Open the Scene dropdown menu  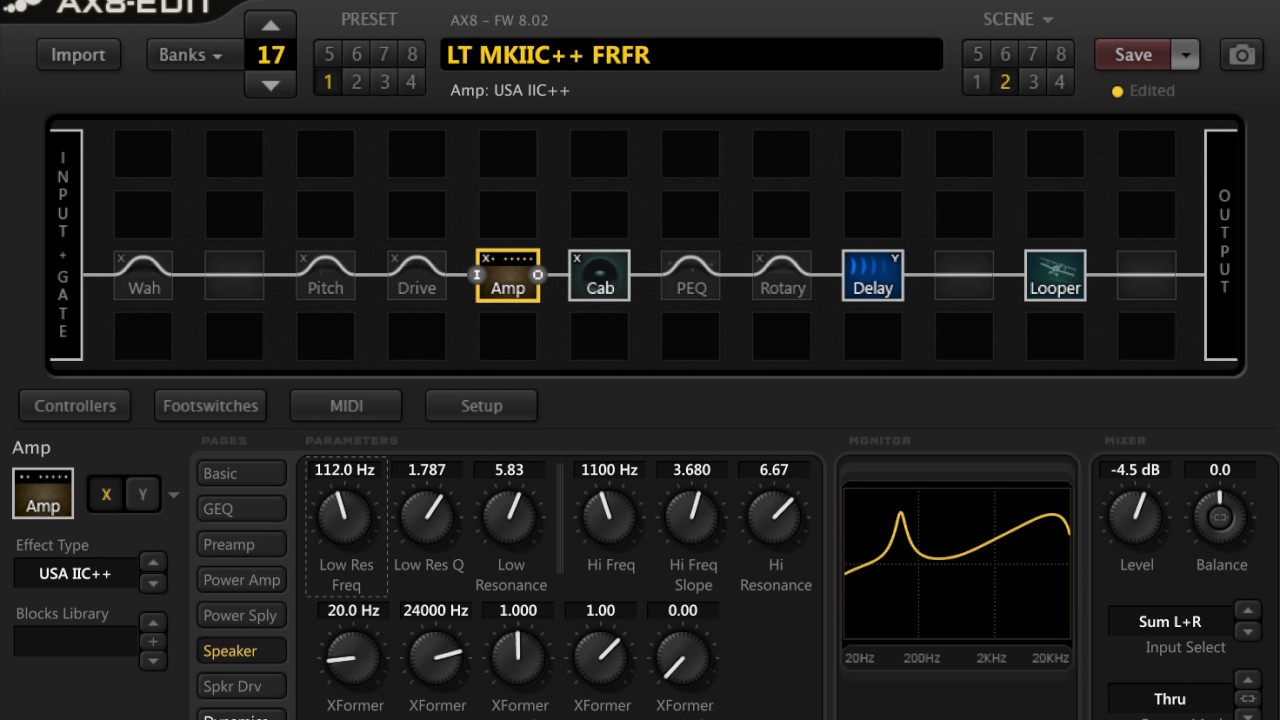(x=1018, y=20)
